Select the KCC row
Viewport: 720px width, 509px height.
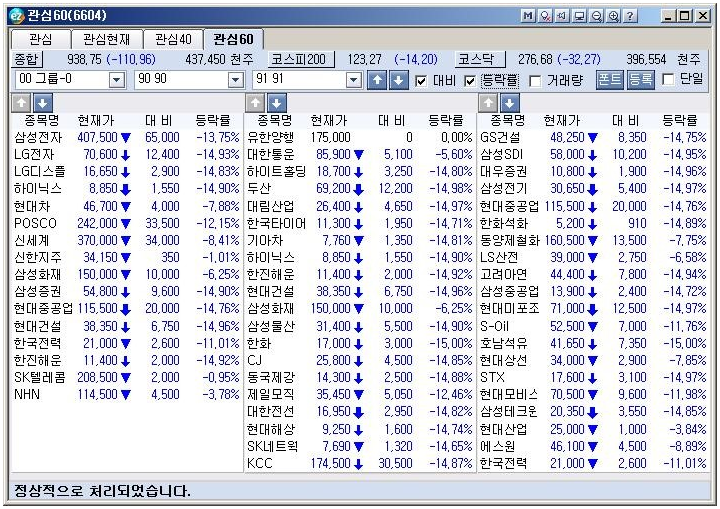pyautogui.click(x=360, y=463)
